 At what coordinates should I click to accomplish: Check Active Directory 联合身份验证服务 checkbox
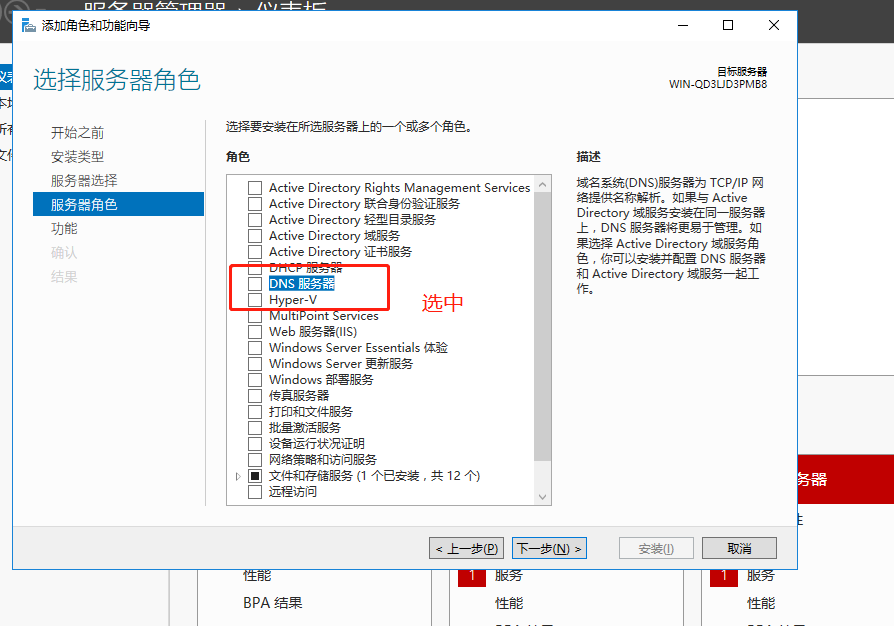click(255, 204)
